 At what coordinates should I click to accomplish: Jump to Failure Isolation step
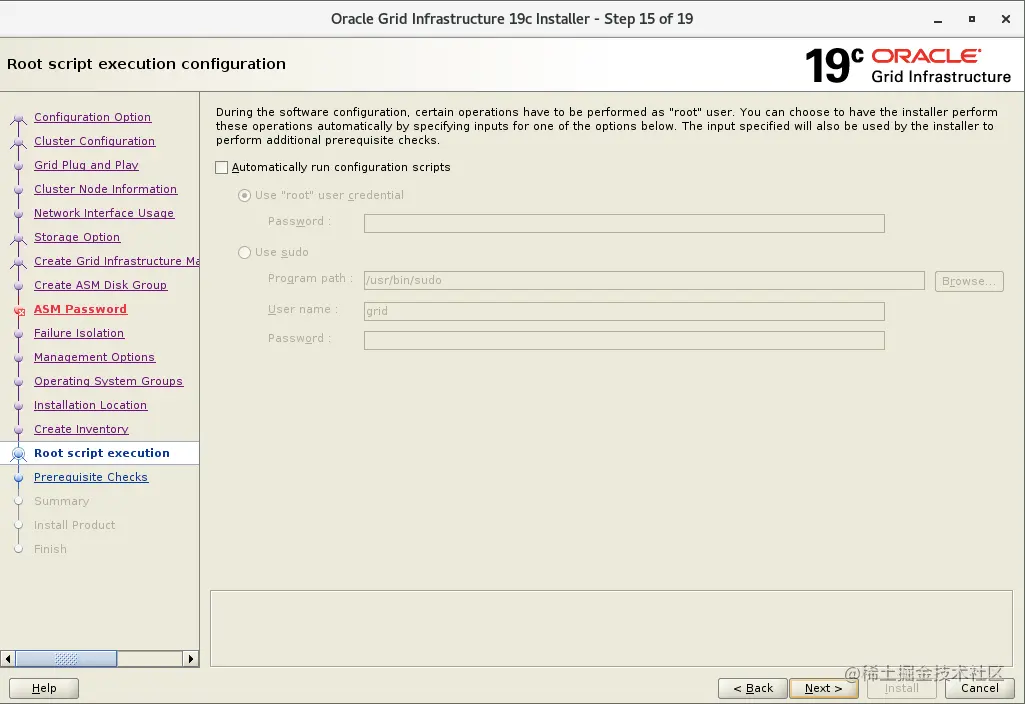78,333
